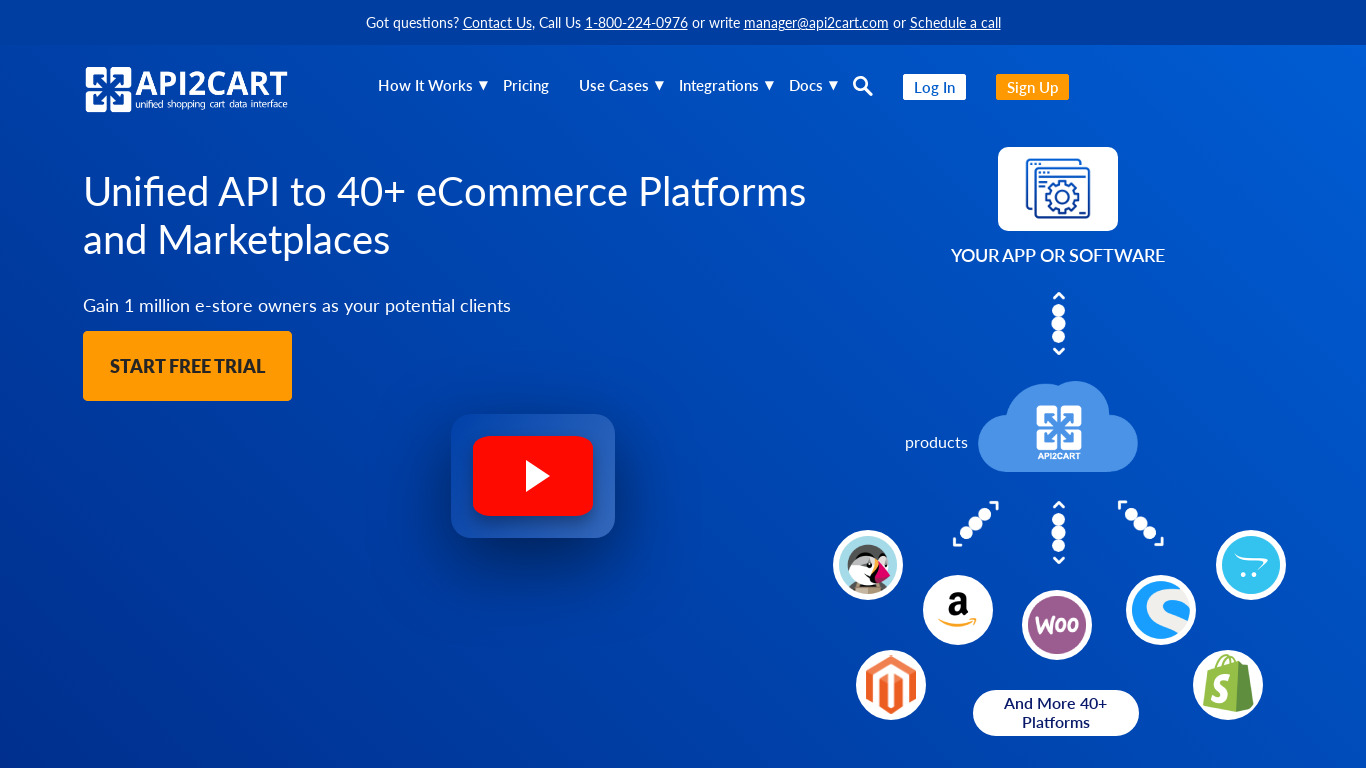Click the 'products' label beside cloud

(936, 442)
